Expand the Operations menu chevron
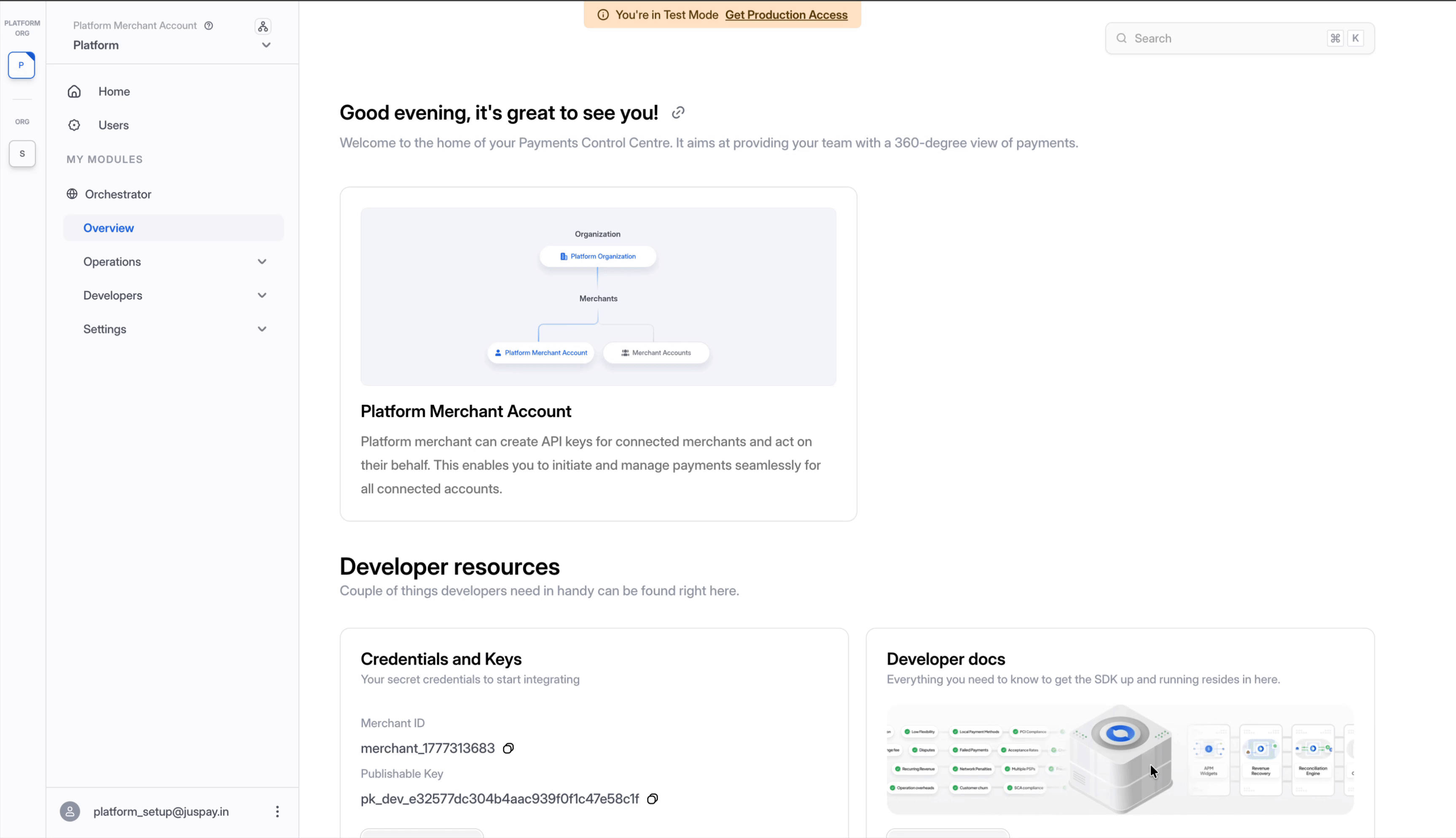 pyautogui.click(x=262, y=262)
